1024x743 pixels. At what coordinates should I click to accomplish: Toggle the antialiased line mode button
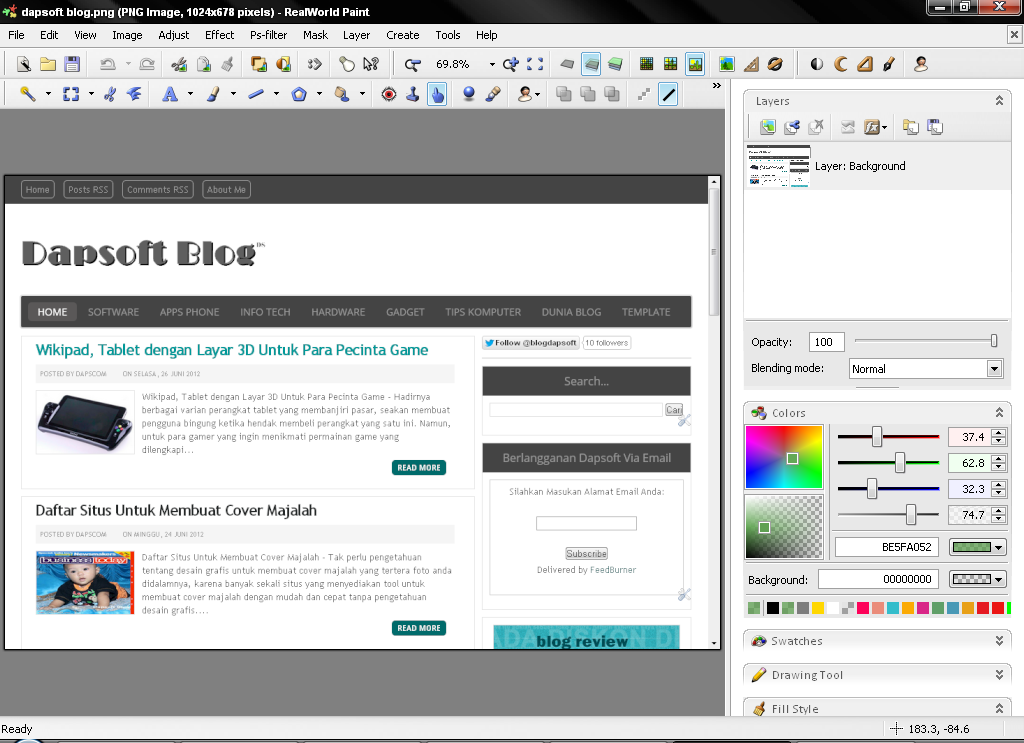coord(668,94)
